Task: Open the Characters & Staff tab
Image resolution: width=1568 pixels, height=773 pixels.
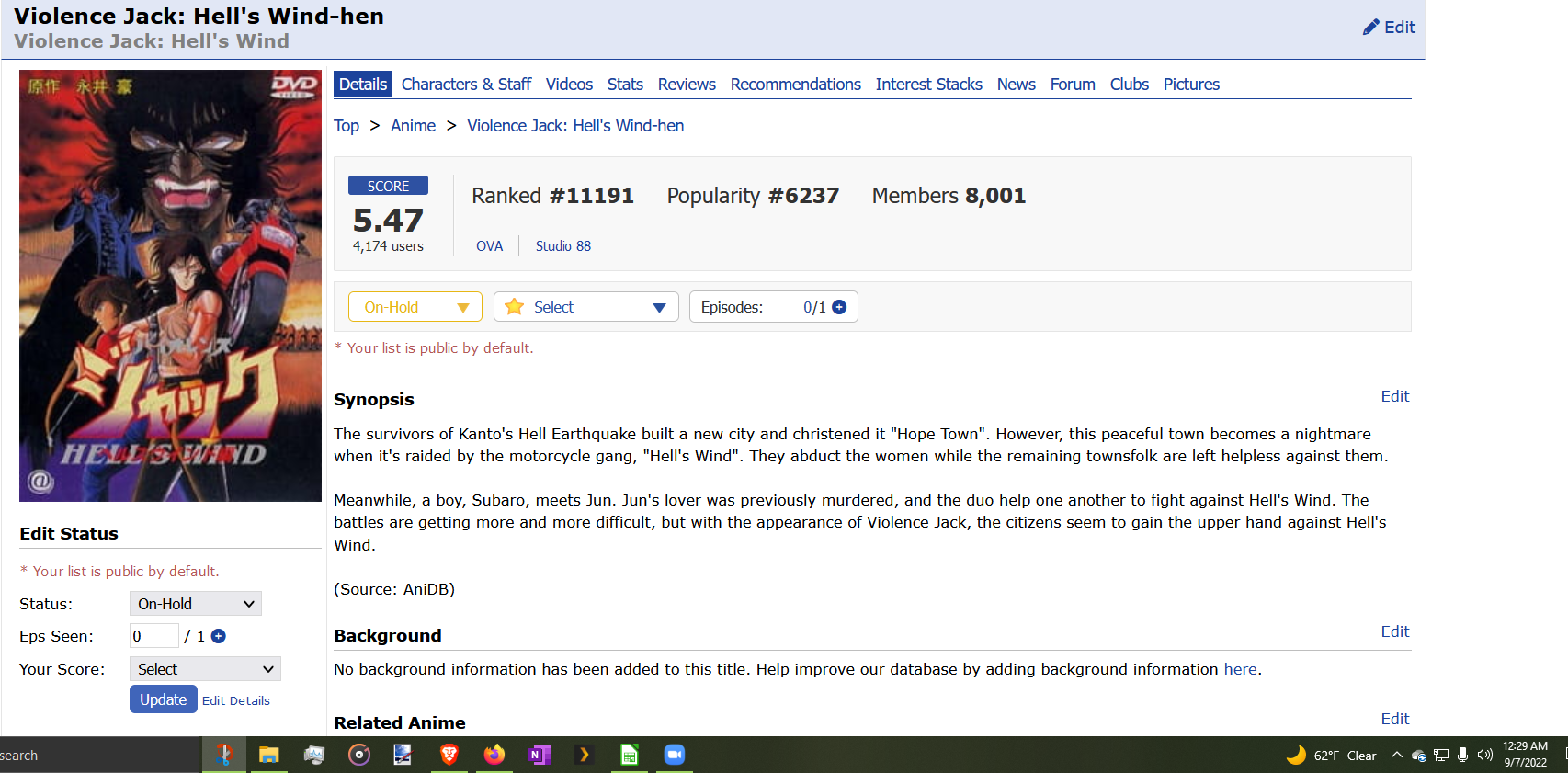Action: coord(466,85)
